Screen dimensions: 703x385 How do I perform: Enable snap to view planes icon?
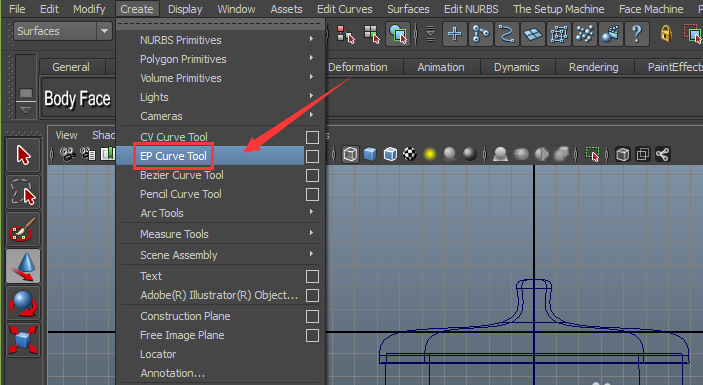(533, 34)
